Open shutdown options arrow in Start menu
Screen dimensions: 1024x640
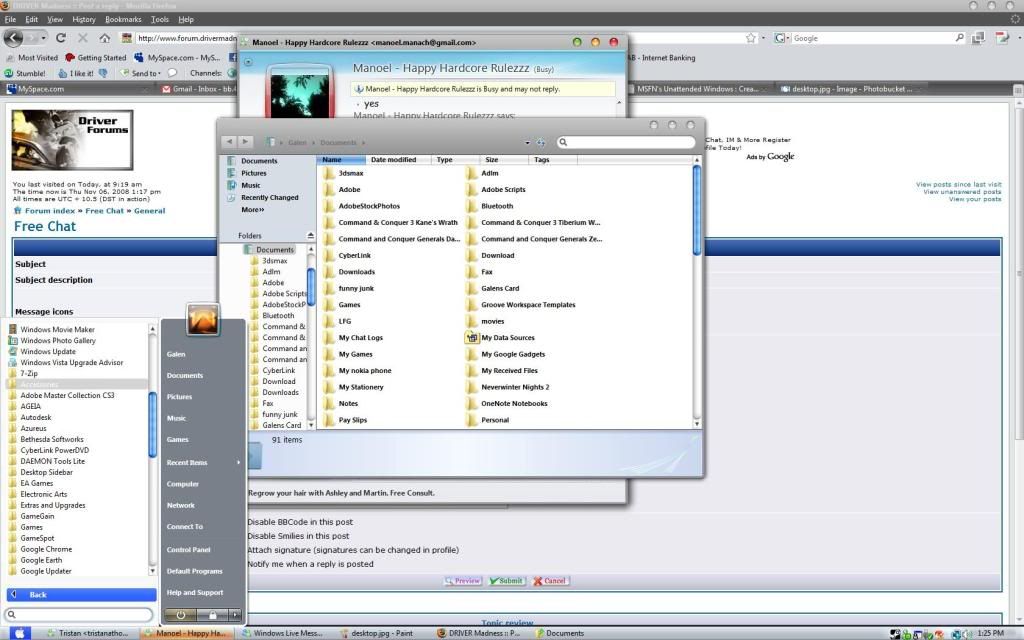(x=235, y=615)
